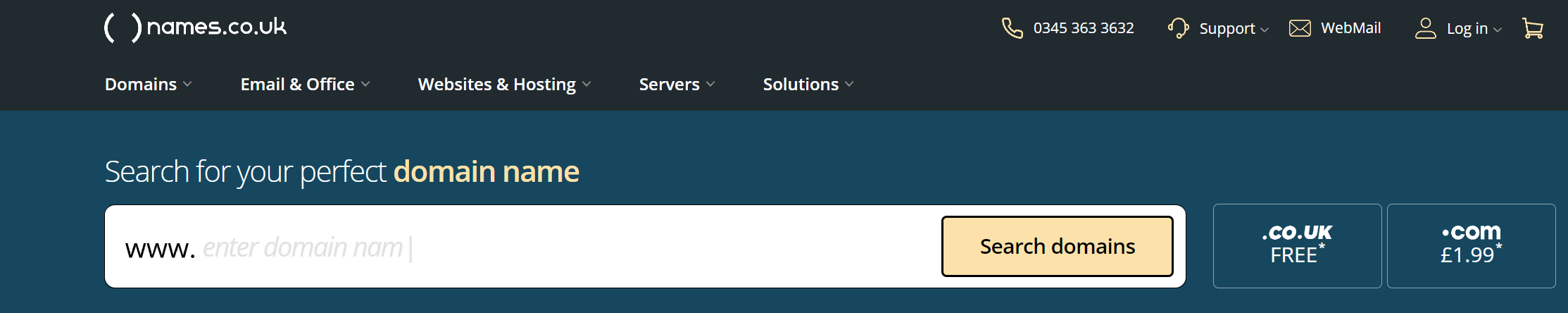Open the Domains menu

click(x=141, y=85)
